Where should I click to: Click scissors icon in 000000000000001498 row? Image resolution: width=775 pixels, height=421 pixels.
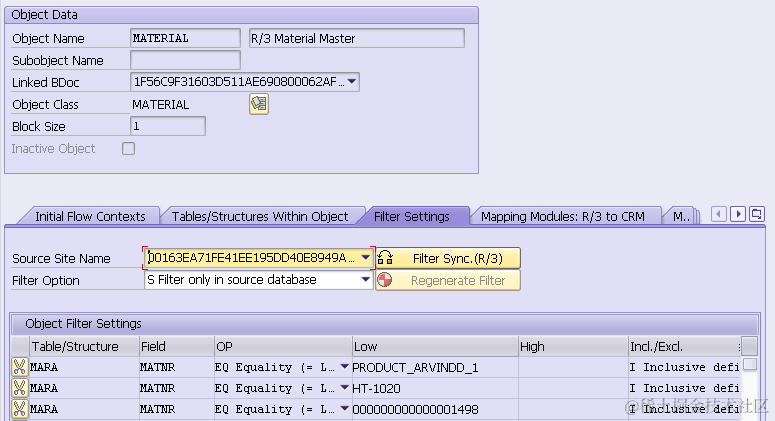tap(19, 409)
